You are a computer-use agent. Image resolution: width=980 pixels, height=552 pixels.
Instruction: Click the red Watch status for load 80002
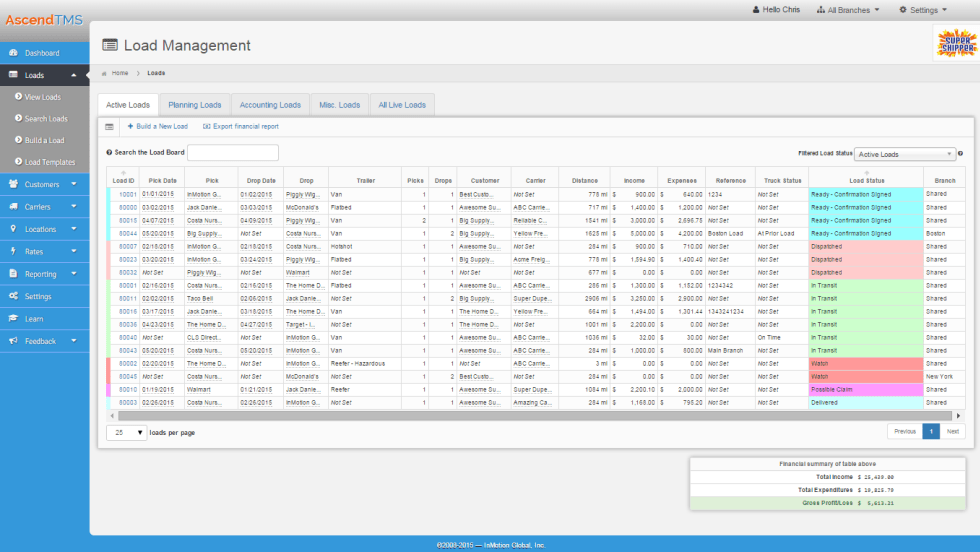pyautogui.click(x=866, y=364)
